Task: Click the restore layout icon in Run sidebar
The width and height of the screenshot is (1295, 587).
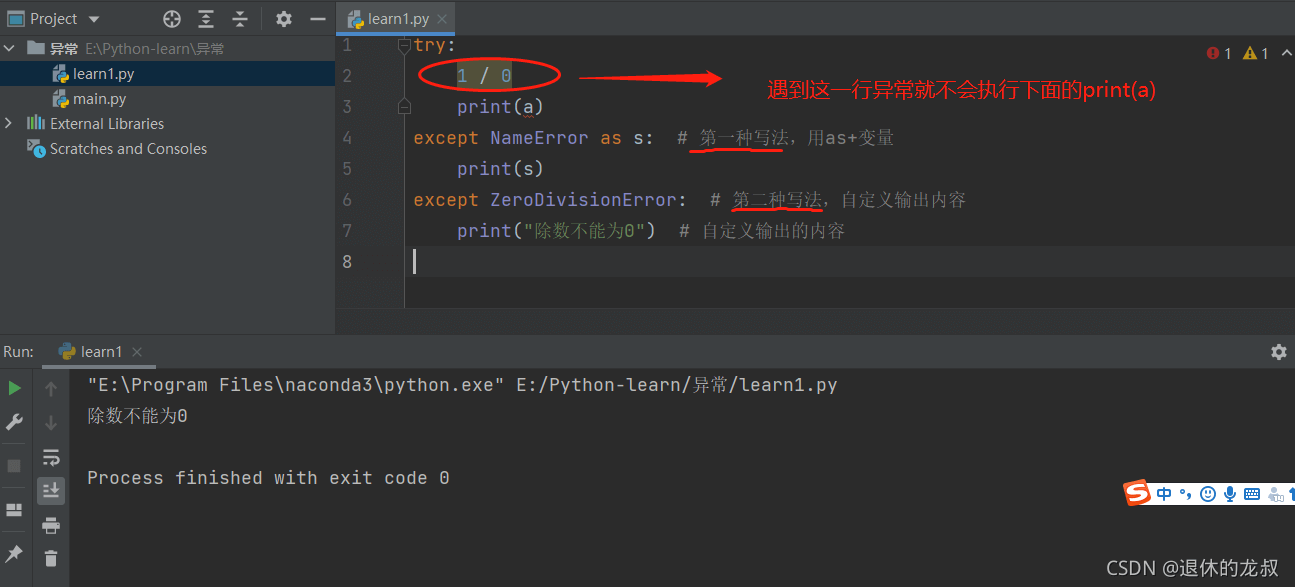Action: tap(14, 510)
